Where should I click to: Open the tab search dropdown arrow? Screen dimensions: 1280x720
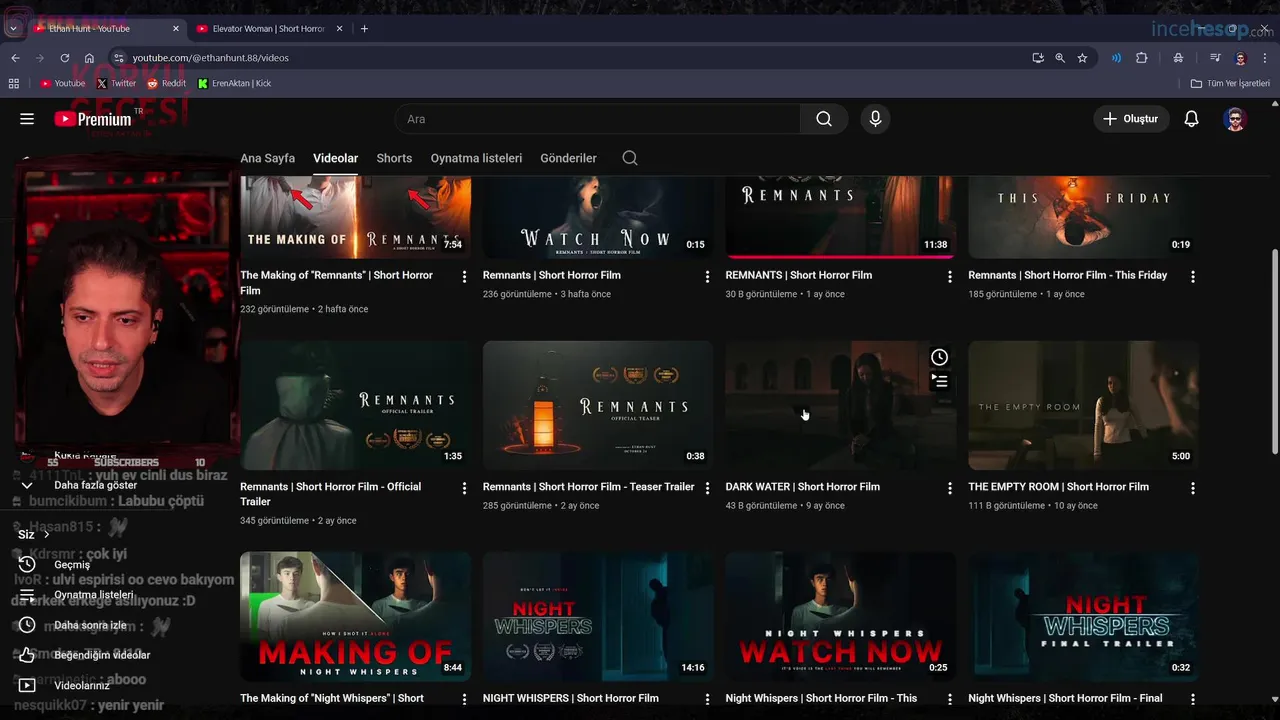click(x=12, y=29)
